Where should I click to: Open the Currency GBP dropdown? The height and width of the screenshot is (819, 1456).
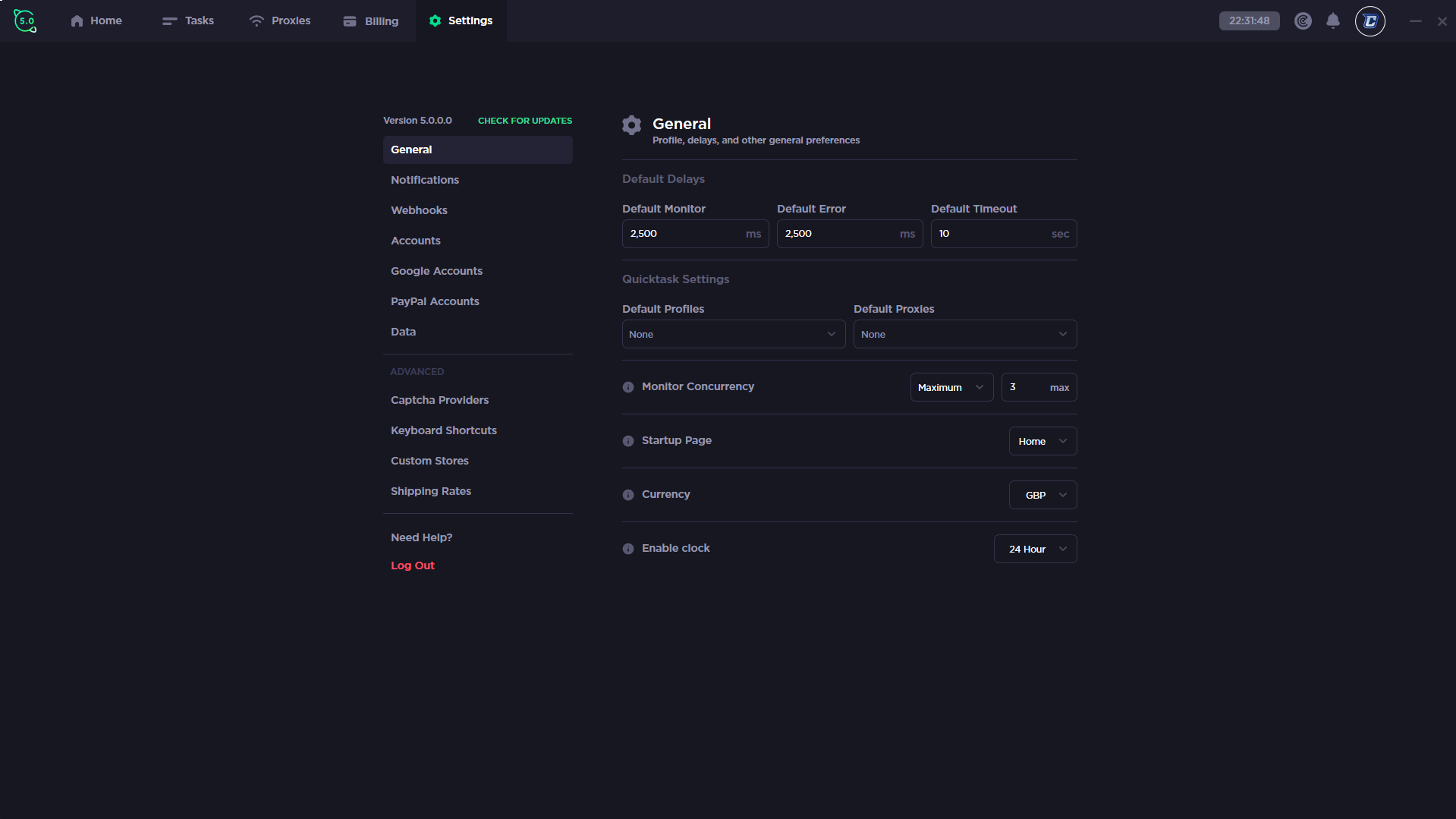1042,495
